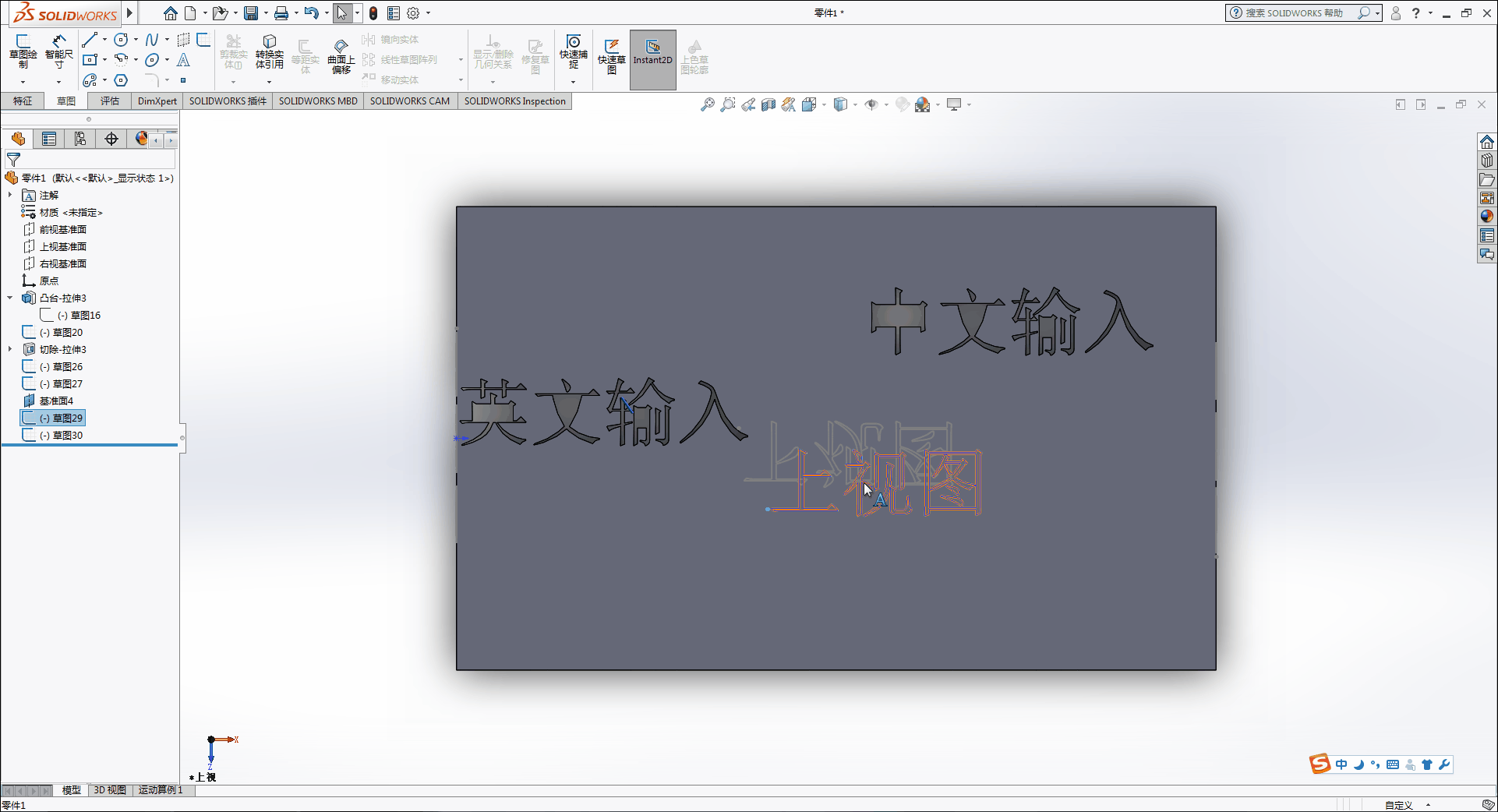
Task: Open the 运动算例 1 bottom tab
Action: tap(161, 790)
